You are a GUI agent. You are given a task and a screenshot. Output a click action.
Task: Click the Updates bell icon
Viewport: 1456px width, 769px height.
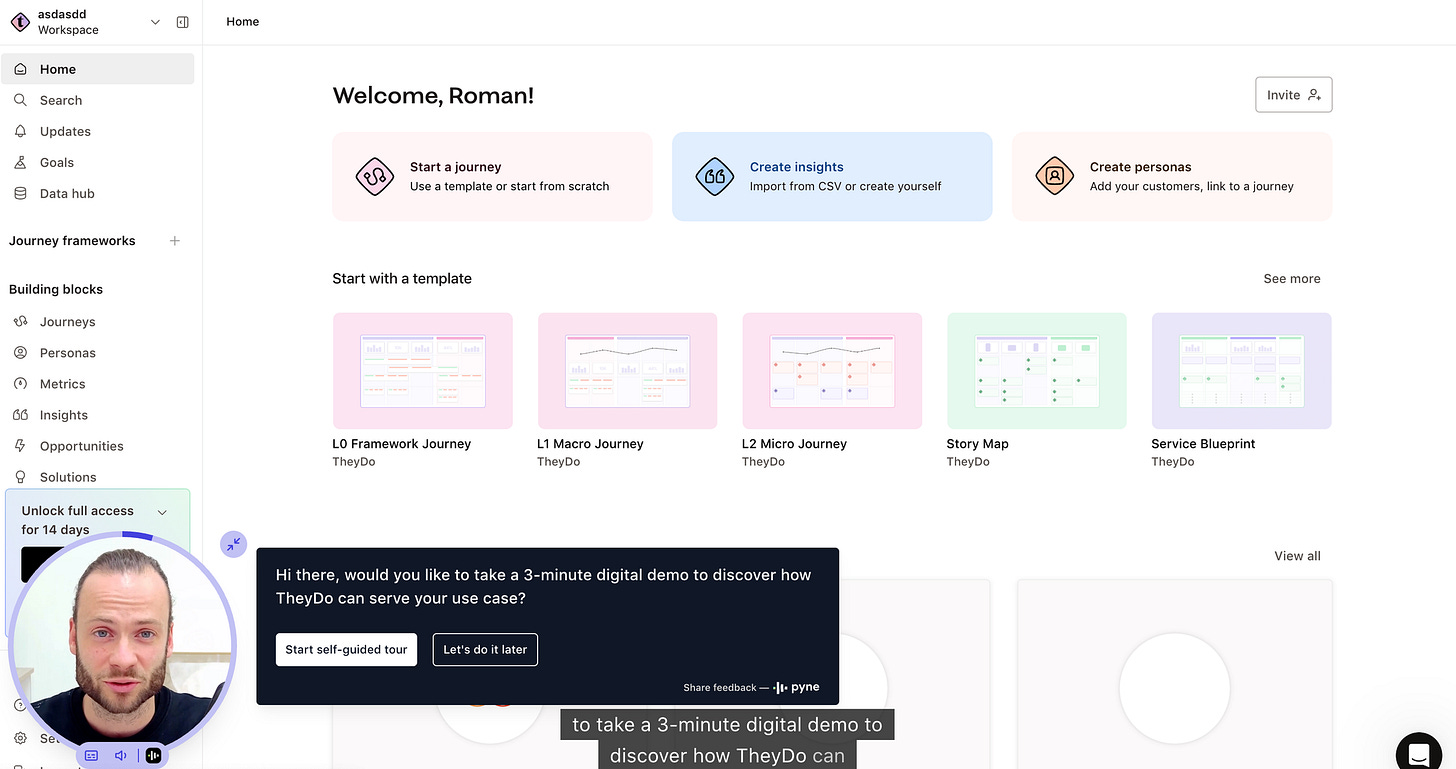tap(20, 131)
